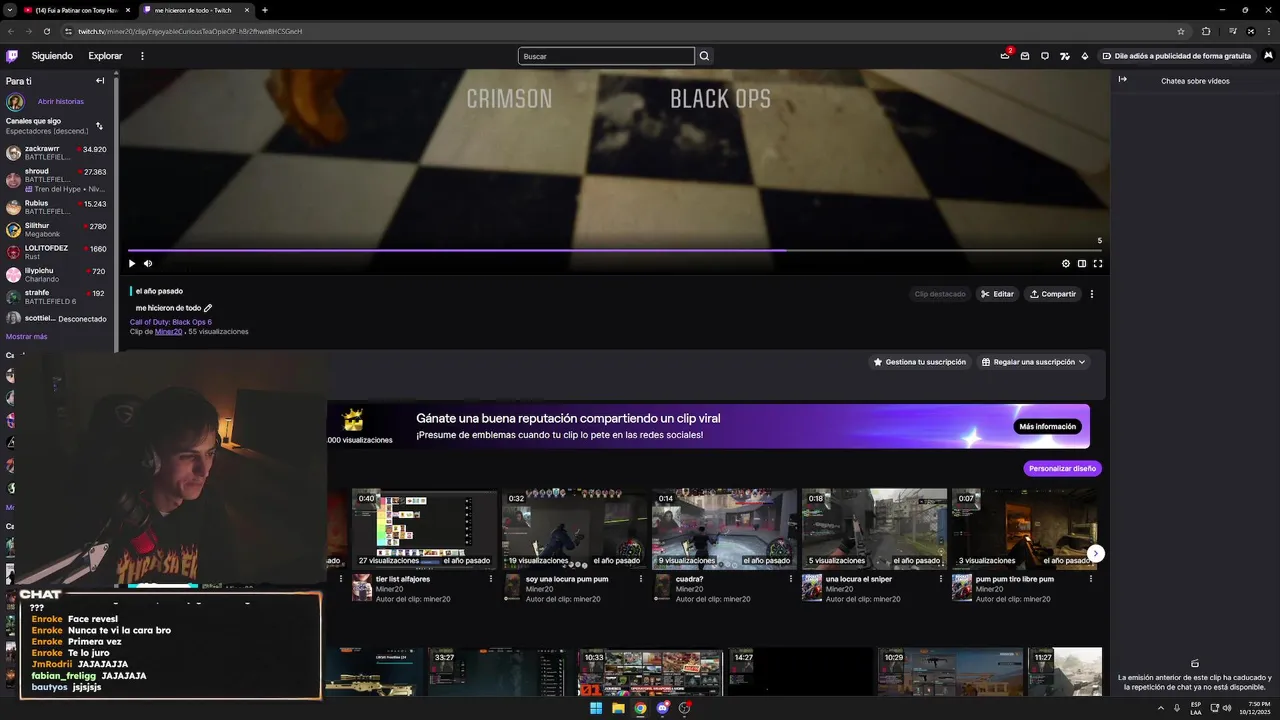Sort followed channels by viewers
Screen dimensions: 1280x720
(x=99, y=126)
